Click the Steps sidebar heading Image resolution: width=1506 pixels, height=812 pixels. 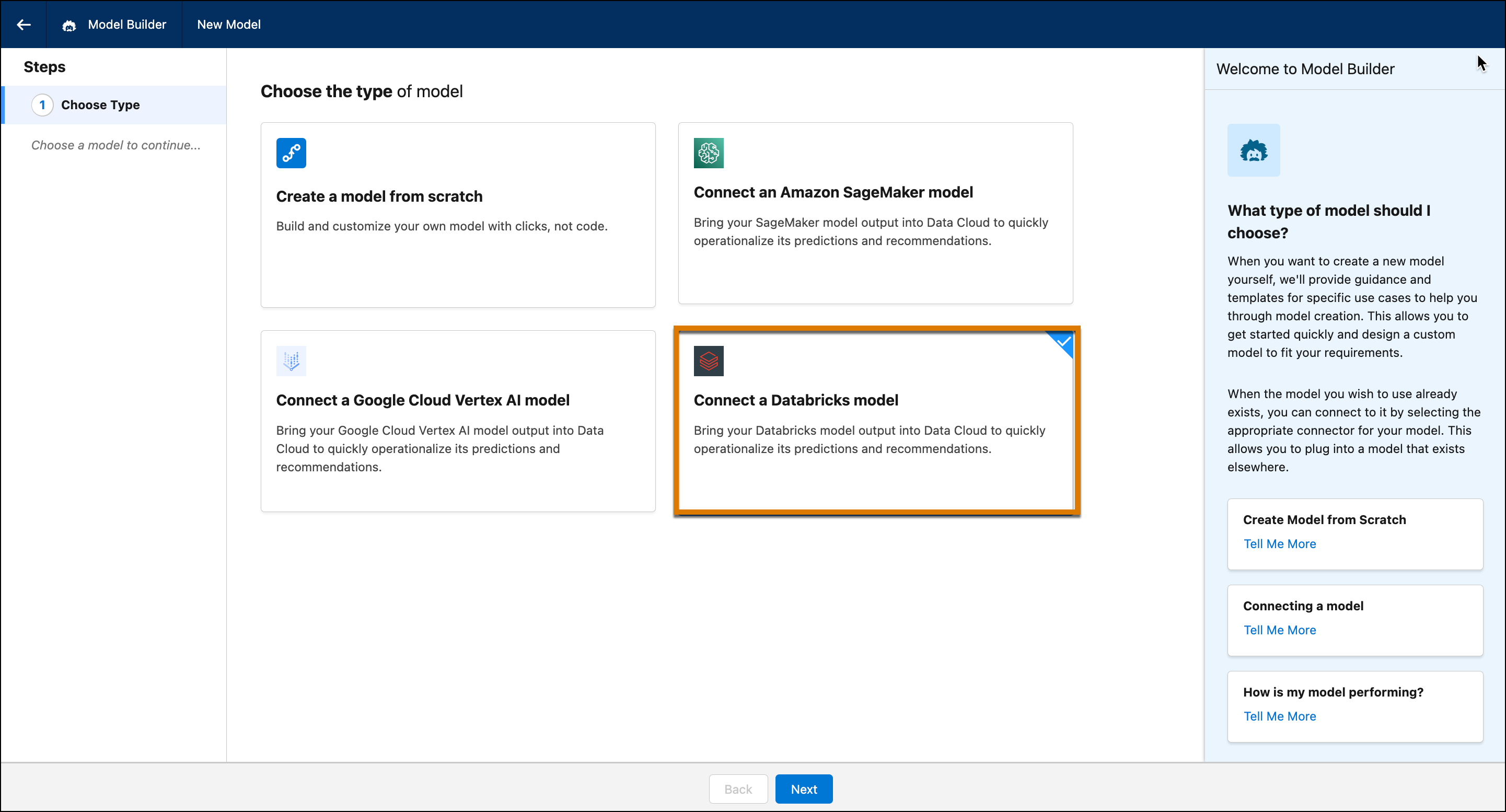44,67
